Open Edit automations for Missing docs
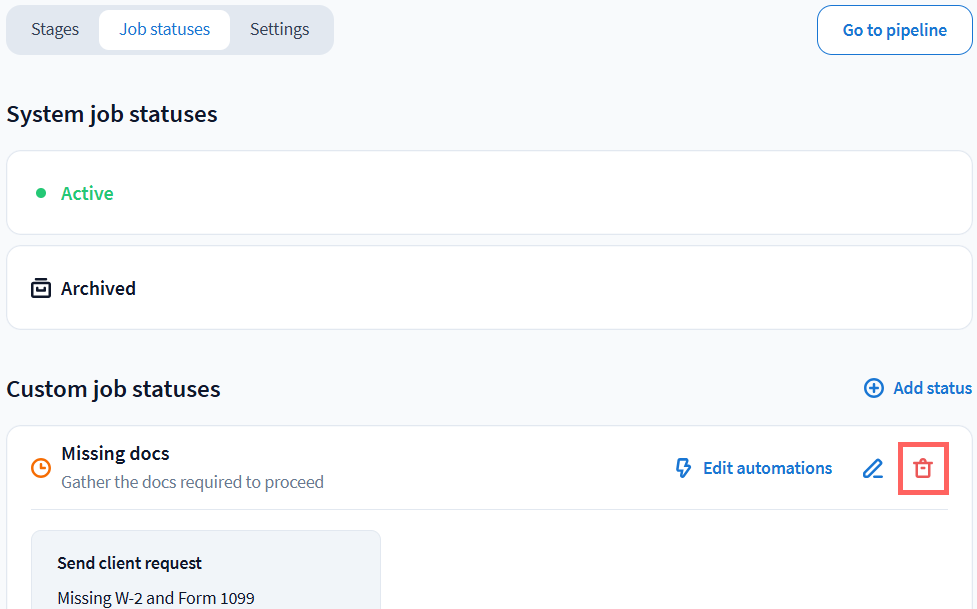977x609 pixels. coord(767,468)
